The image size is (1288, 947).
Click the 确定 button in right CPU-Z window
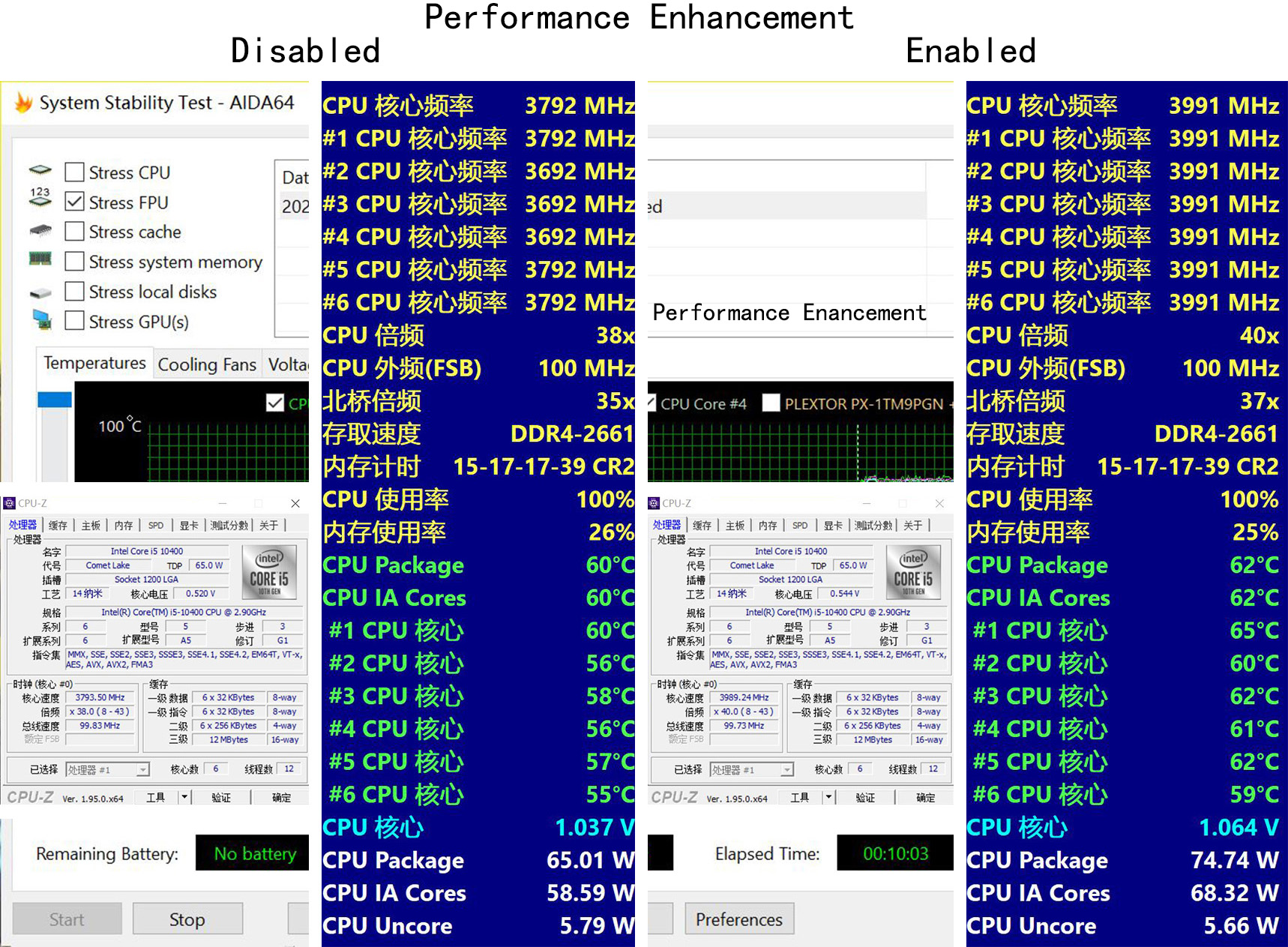925,797
